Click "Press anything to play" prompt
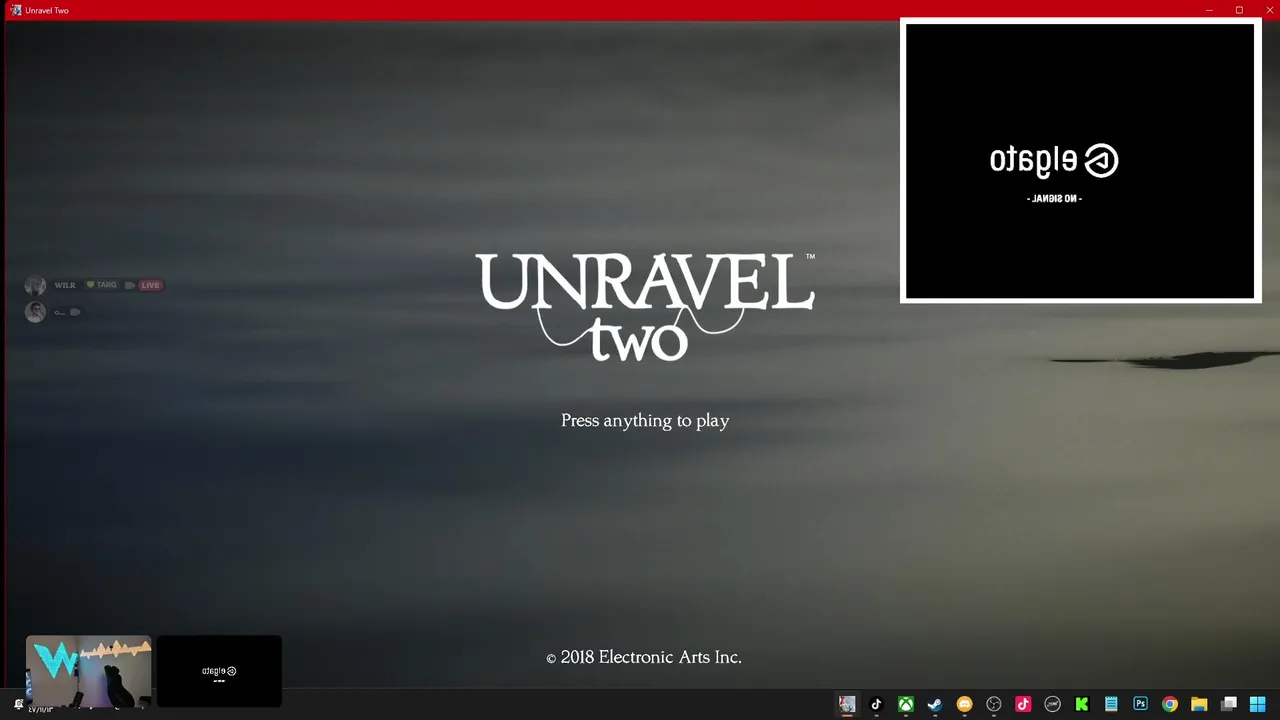Screen dimensions: 1280x720 coord(645,421)
